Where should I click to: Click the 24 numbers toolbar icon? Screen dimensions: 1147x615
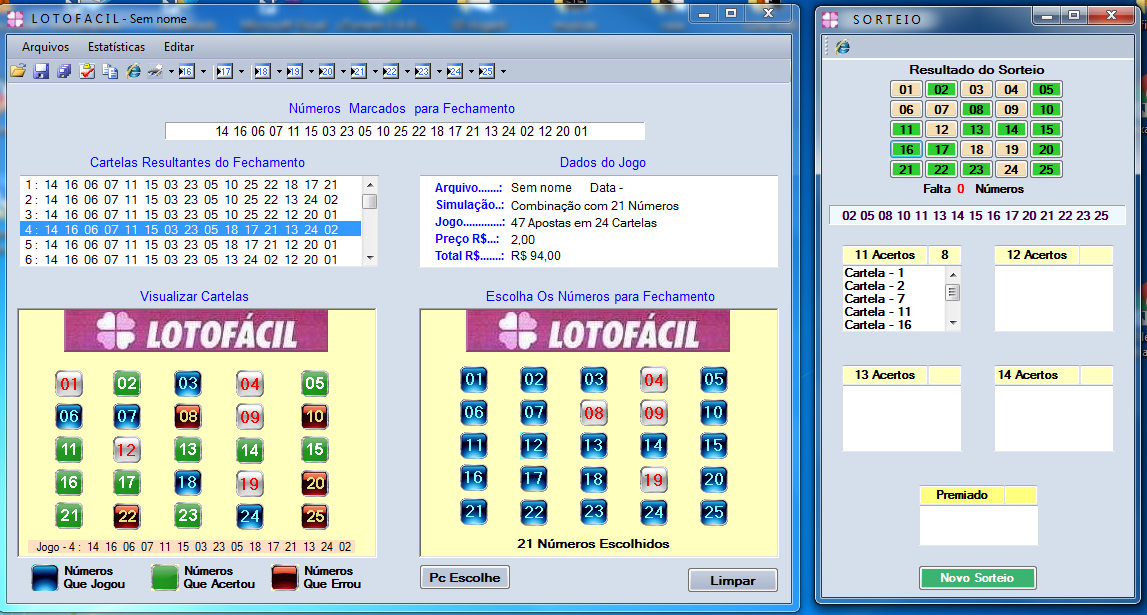point(454,71)
